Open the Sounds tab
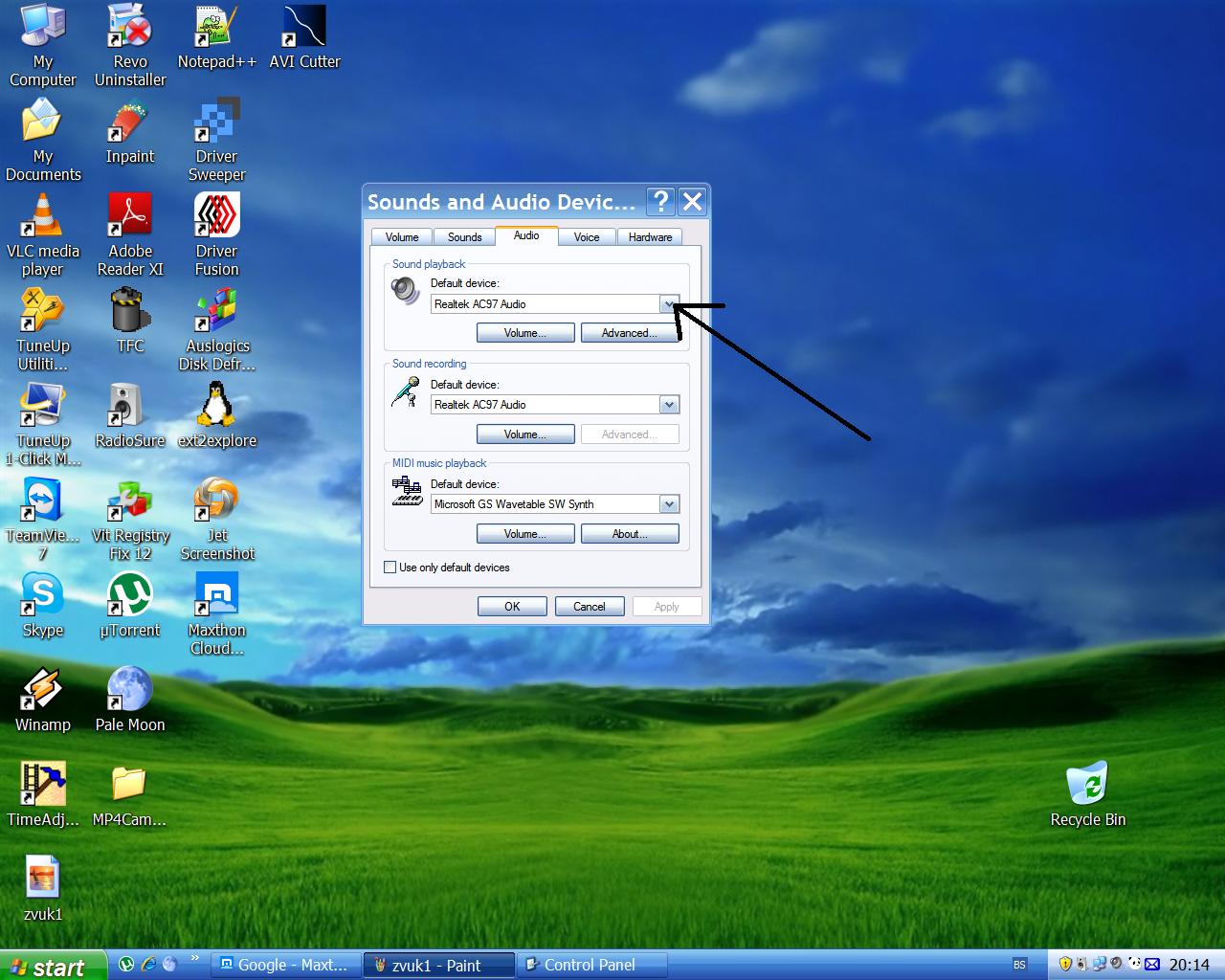This screenshot has height=980, width=1225. 464,237
